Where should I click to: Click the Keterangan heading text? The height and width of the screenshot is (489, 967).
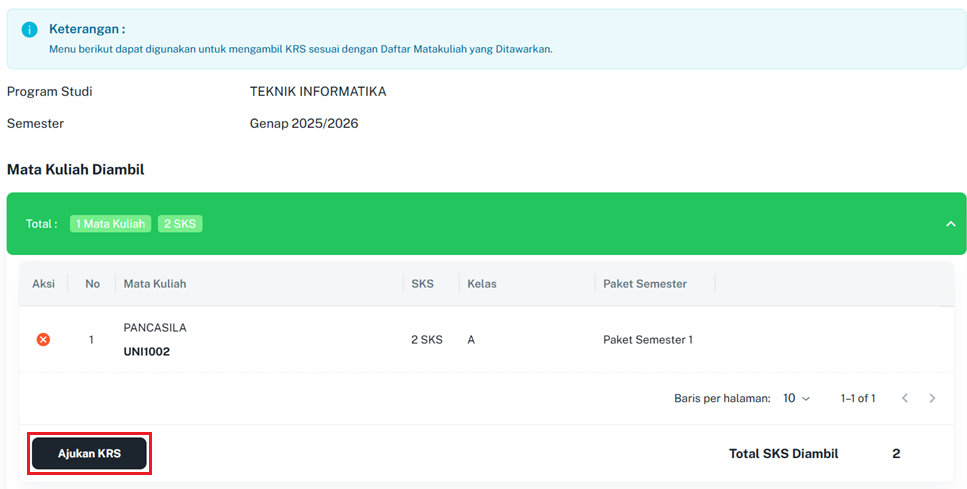click(x=87, y=29)
